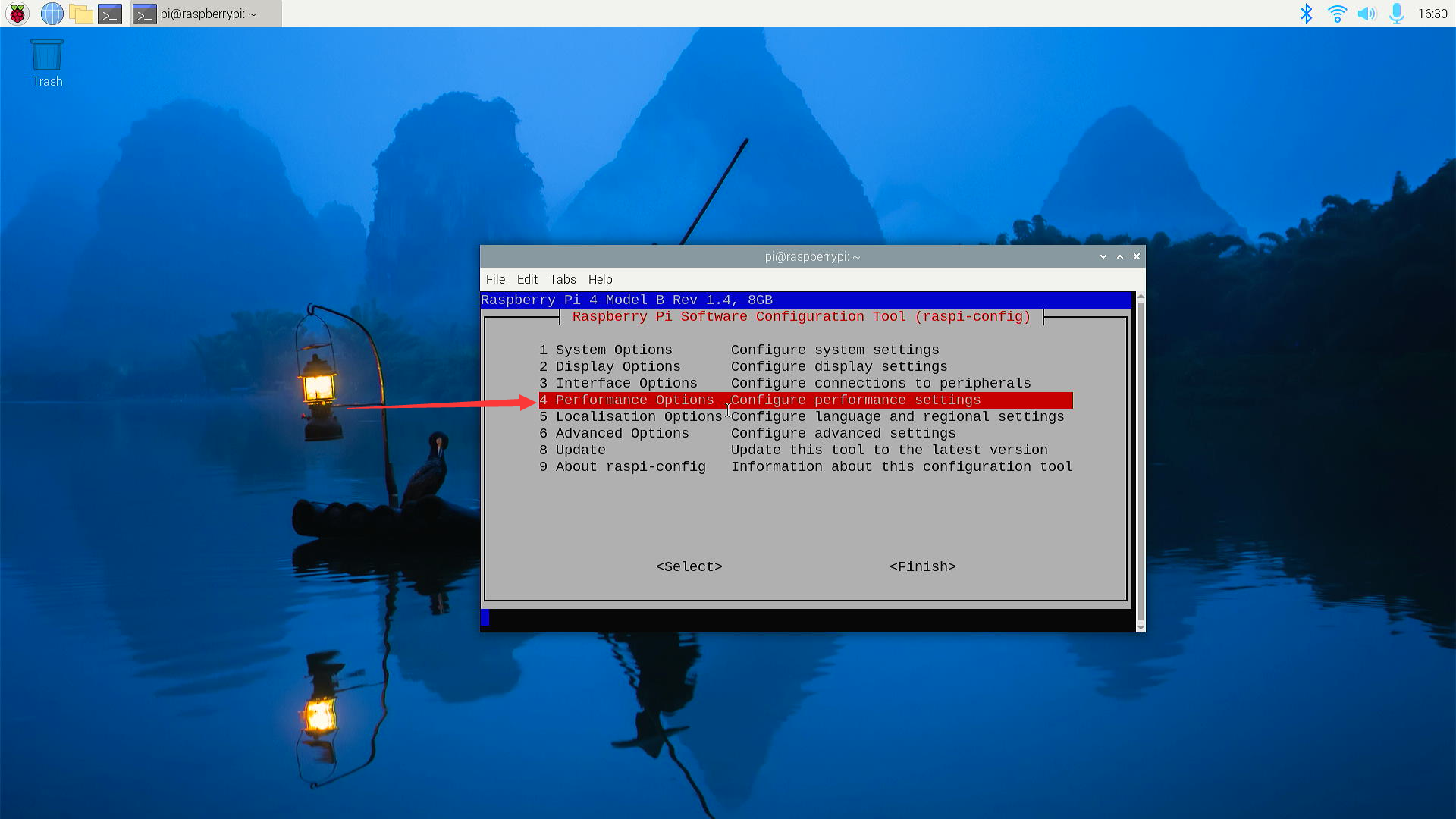
Task: Open the microphone input control
Action: (x=1396, y=14)
